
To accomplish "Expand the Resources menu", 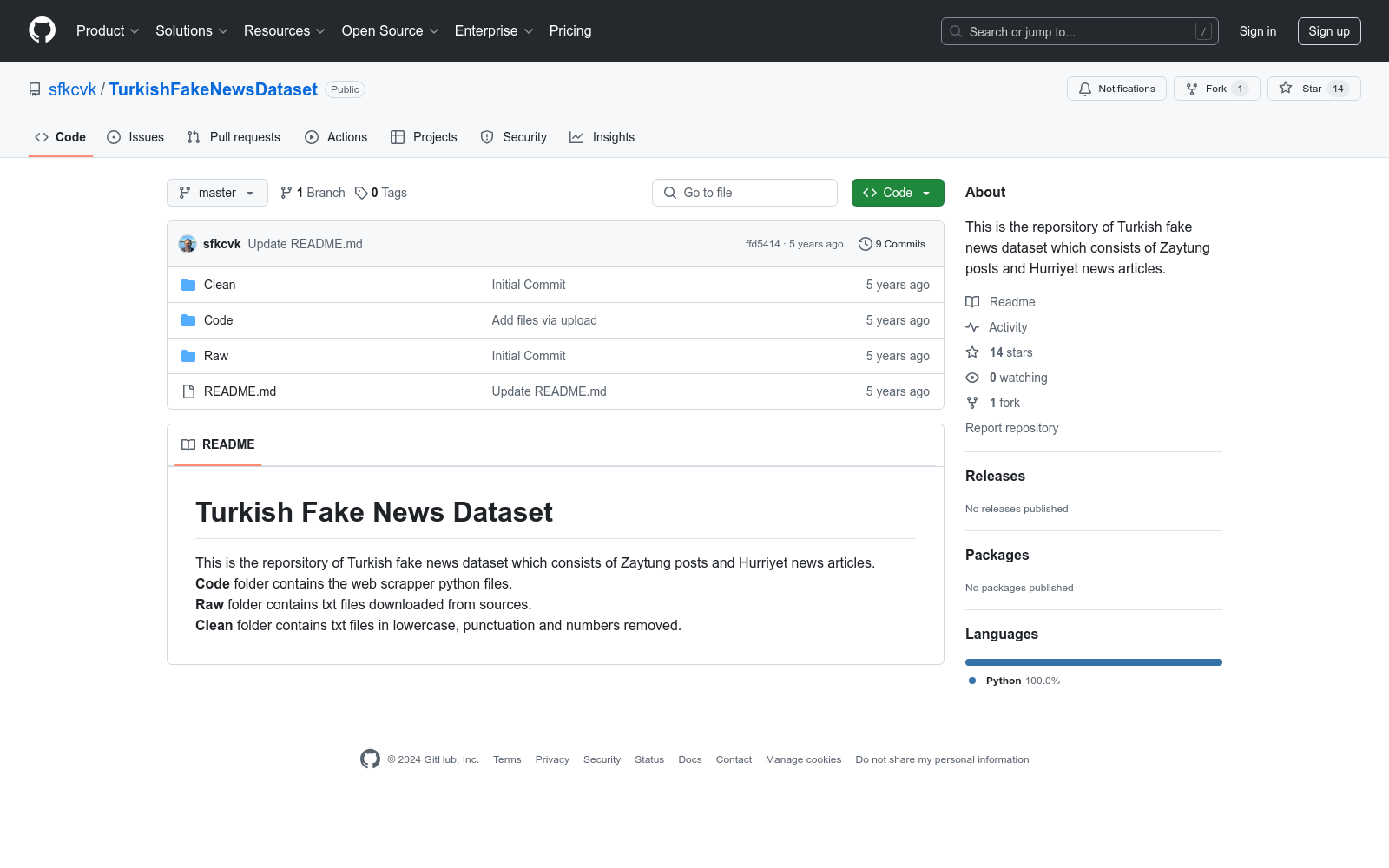I will pyautogui.click(x=285, y=31).
